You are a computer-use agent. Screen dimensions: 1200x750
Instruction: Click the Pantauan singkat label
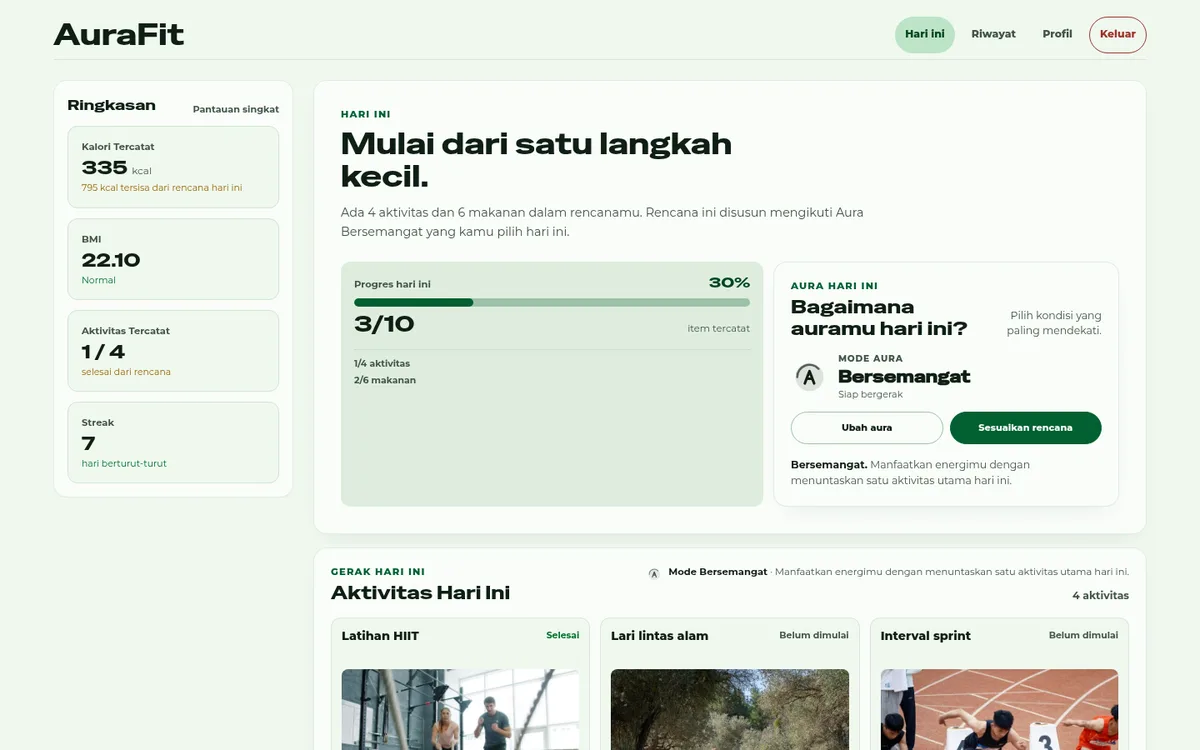(x=236, y=109)
